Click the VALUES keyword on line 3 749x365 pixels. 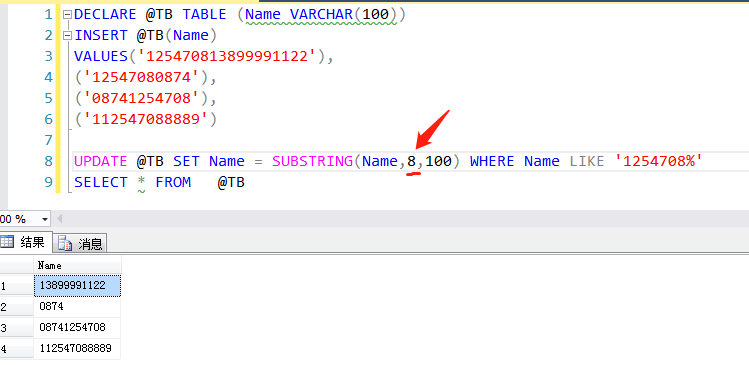coord(101,56)
